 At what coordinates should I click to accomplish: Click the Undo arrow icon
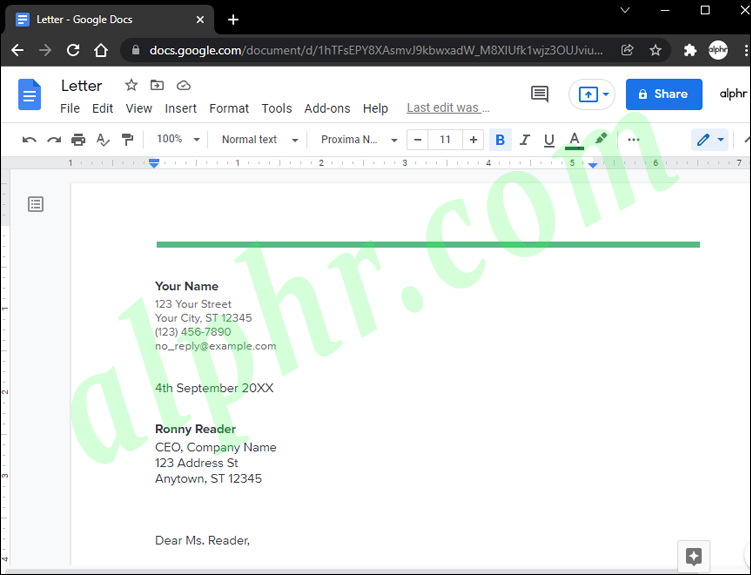pos(29,140)
